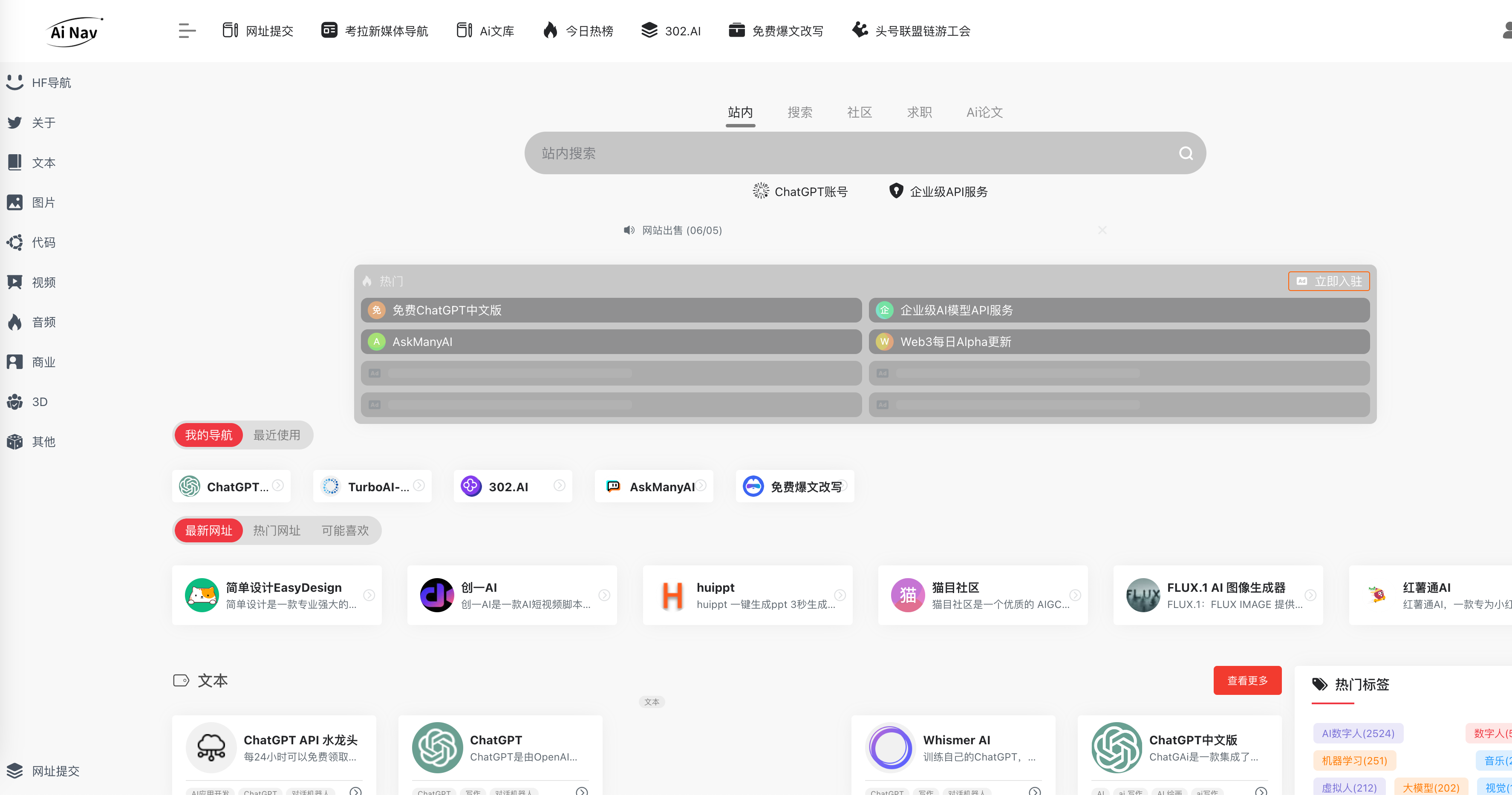Click the picture icon for 图片 category
The height and width of the screenshot is (795, 1512).
point(14,202)
